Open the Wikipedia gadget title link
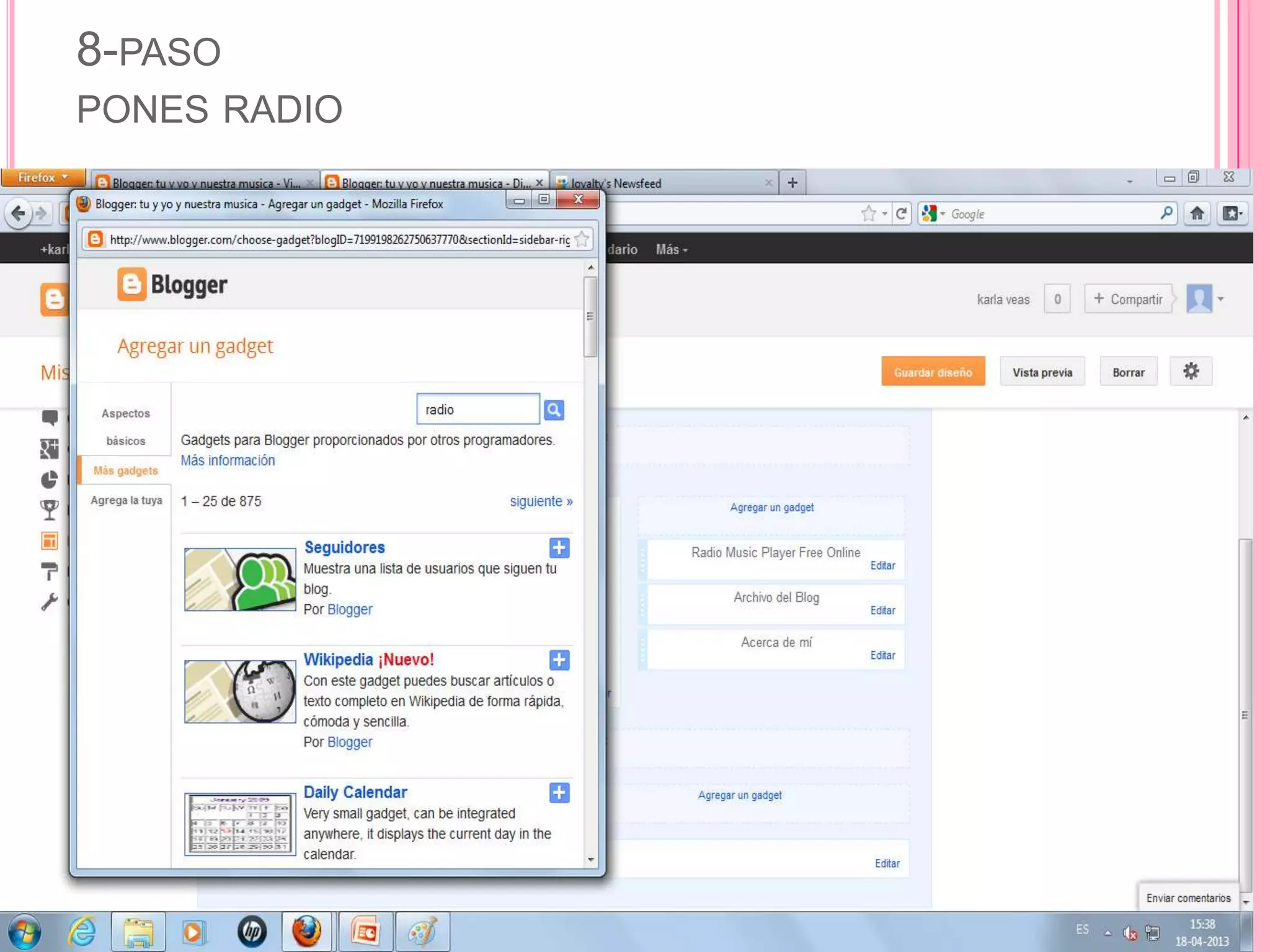Image resolution: width=1270 pixels, height=952 pixels. coord(338,659)
